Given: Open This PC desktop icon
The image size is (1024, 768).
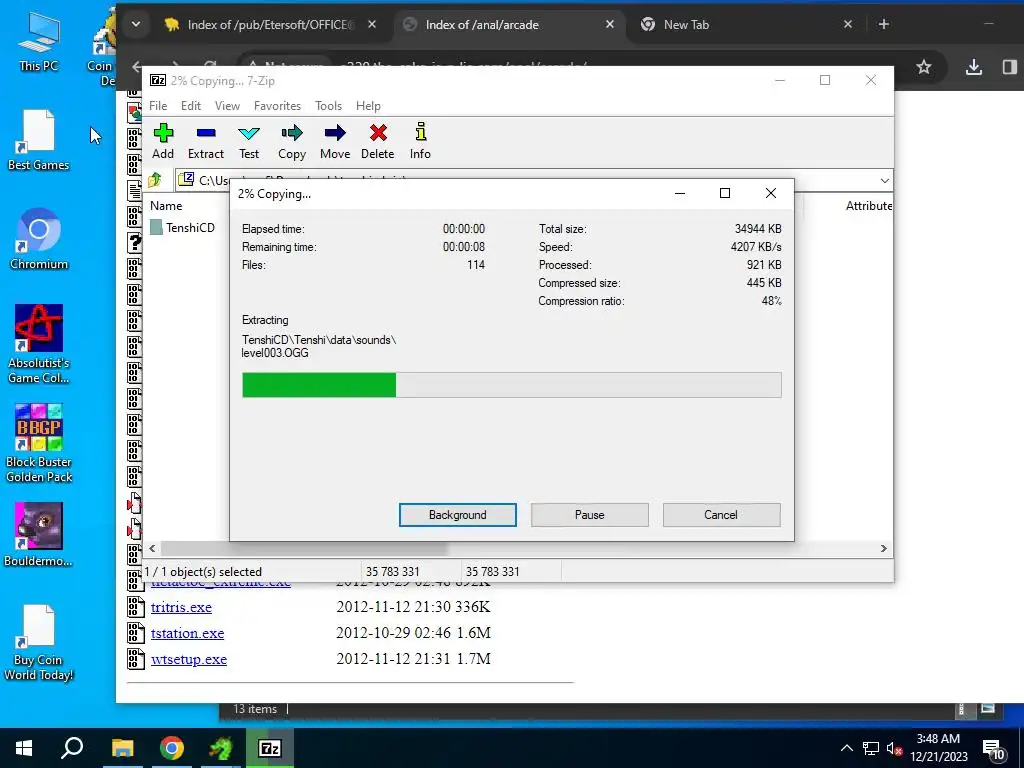Looking at the screenshot, I should click(x=39, y=41).
